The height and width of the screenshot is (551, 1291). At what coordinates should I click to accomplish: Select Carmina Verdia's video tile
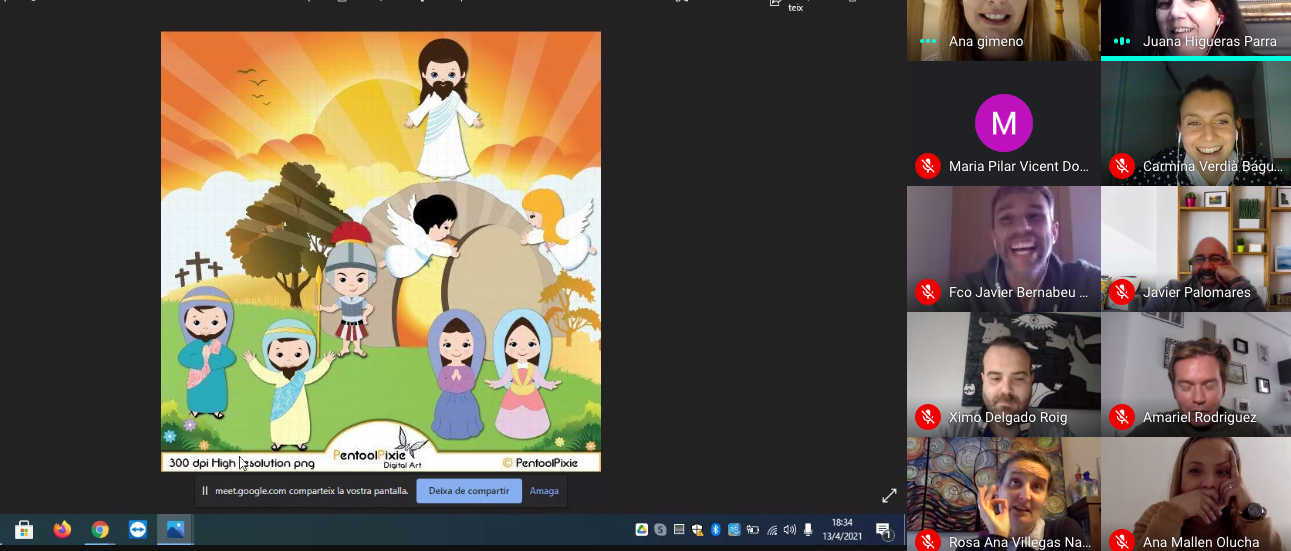1196,123
